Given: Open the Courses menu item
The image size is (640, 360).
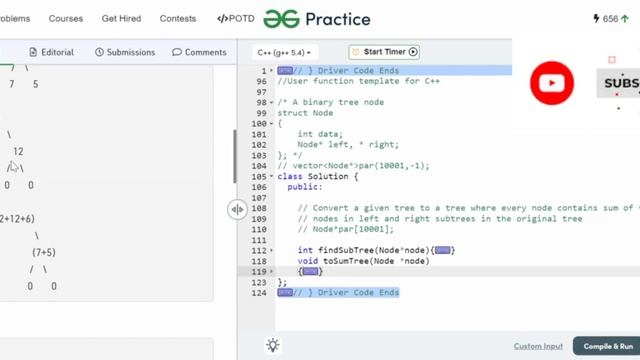Looking at the screenshot, I should point(66,19).
